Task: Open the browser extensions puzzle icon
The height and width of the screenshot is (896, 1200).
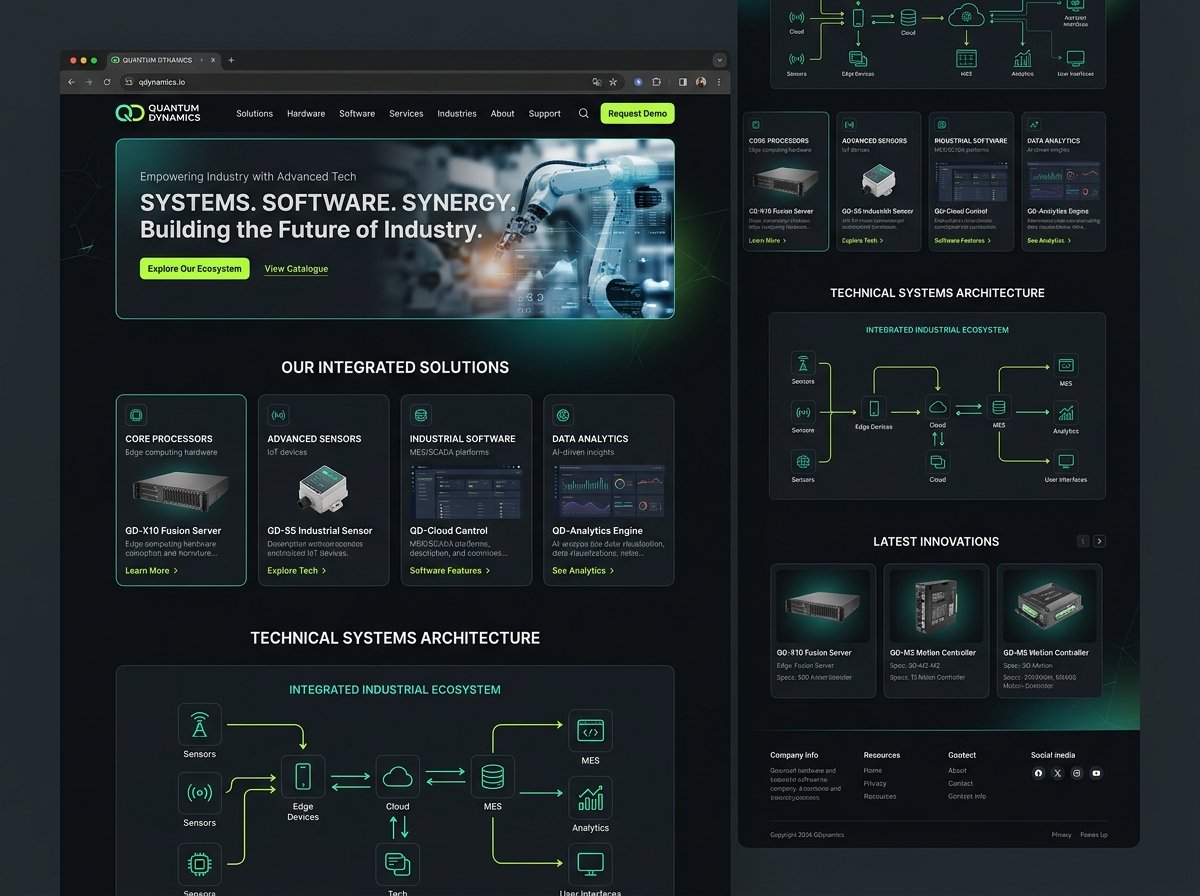Action: (x=657, y=82)
